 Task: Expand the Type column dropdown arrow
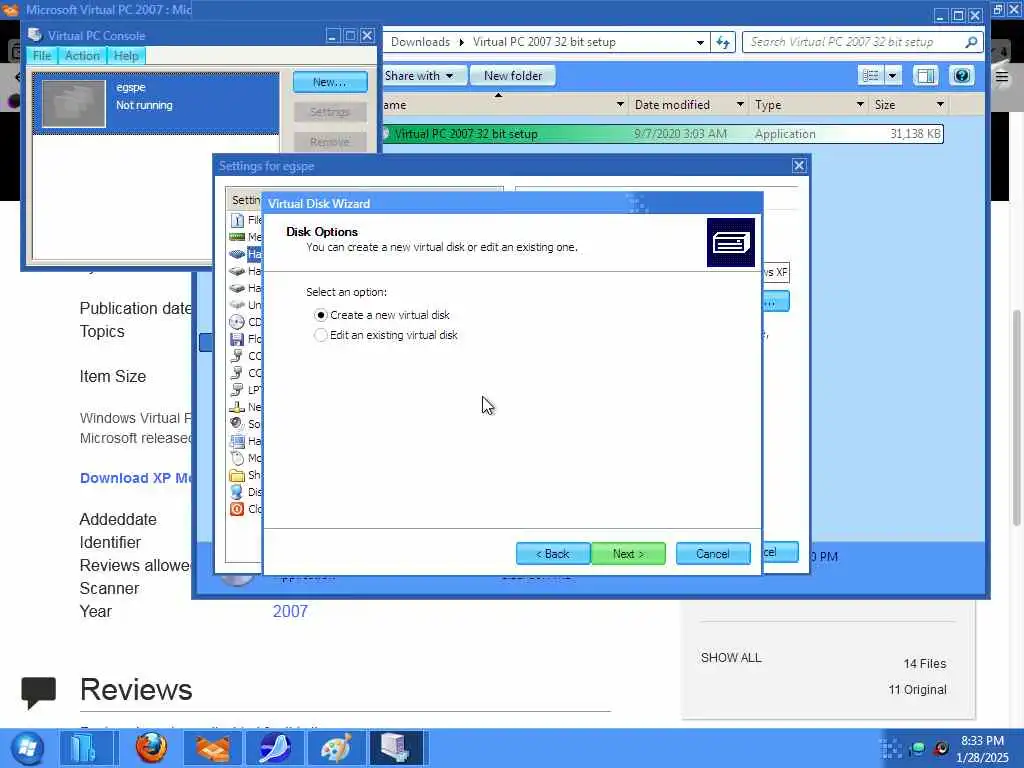tap(860, 104)
